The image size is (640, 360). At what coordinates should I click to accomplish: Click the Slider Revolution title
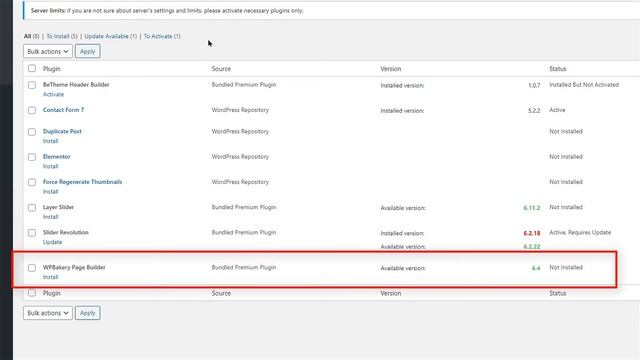66,233
